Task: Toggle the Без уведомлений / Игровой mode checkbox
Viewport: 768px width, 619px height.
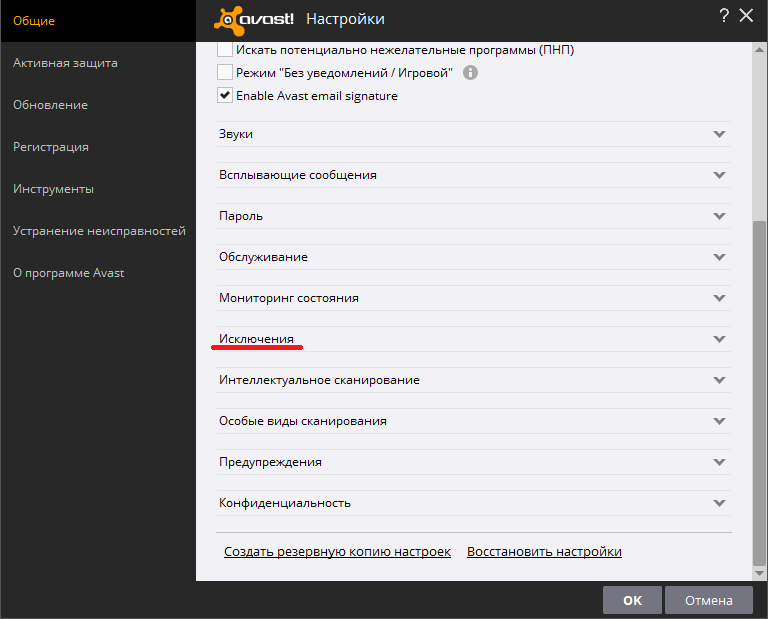Action: click(225, 73)
